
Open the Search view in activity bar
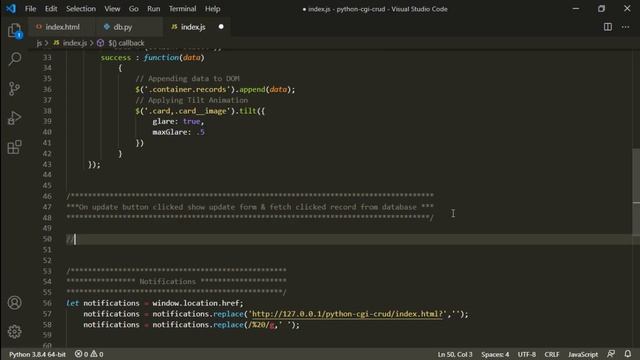[15, 59]
